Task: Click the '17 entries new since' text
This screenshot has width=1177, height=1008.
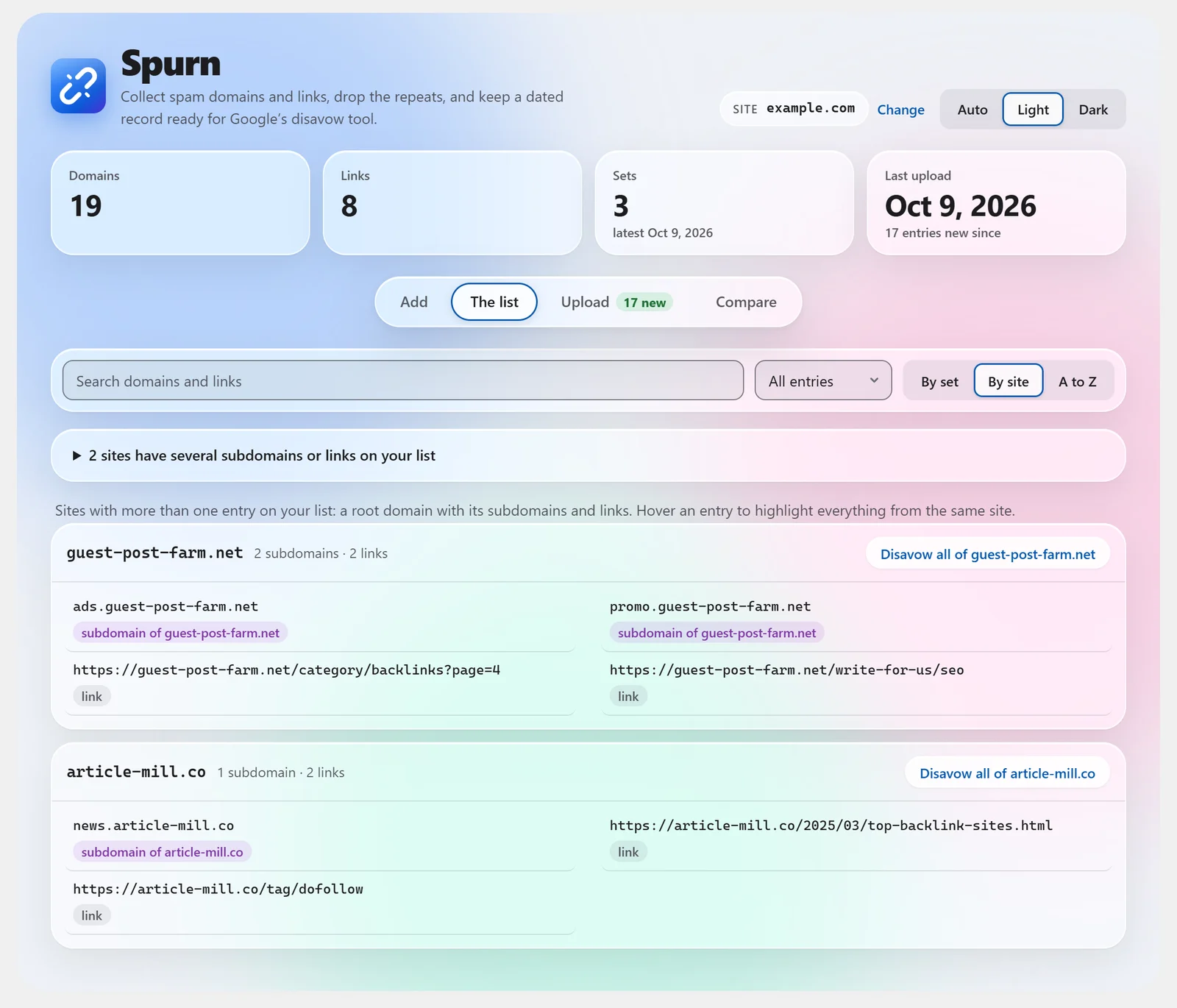Action: coord(942,233)
